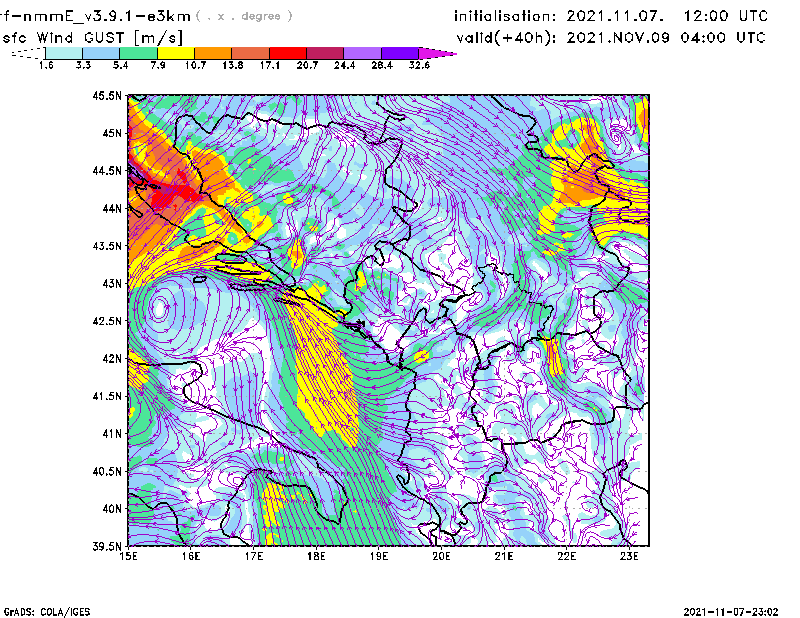Click the timestamp 2021-11-07-23:02
The width and height of the screenshot is (800, 618).
pyautogui.click(x=731, y=612)
